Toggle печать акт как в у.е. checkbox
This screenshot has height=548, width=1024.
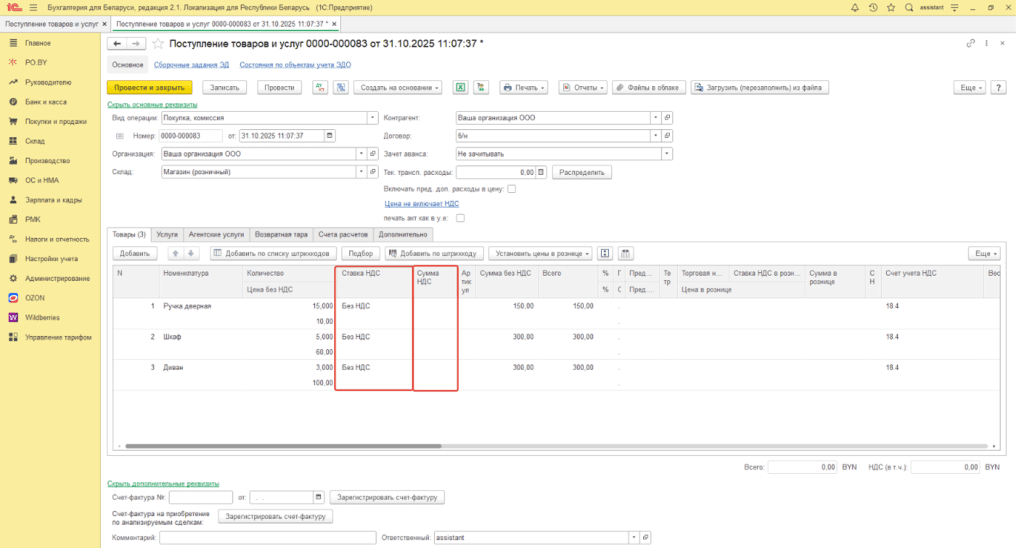click(461, 217)
